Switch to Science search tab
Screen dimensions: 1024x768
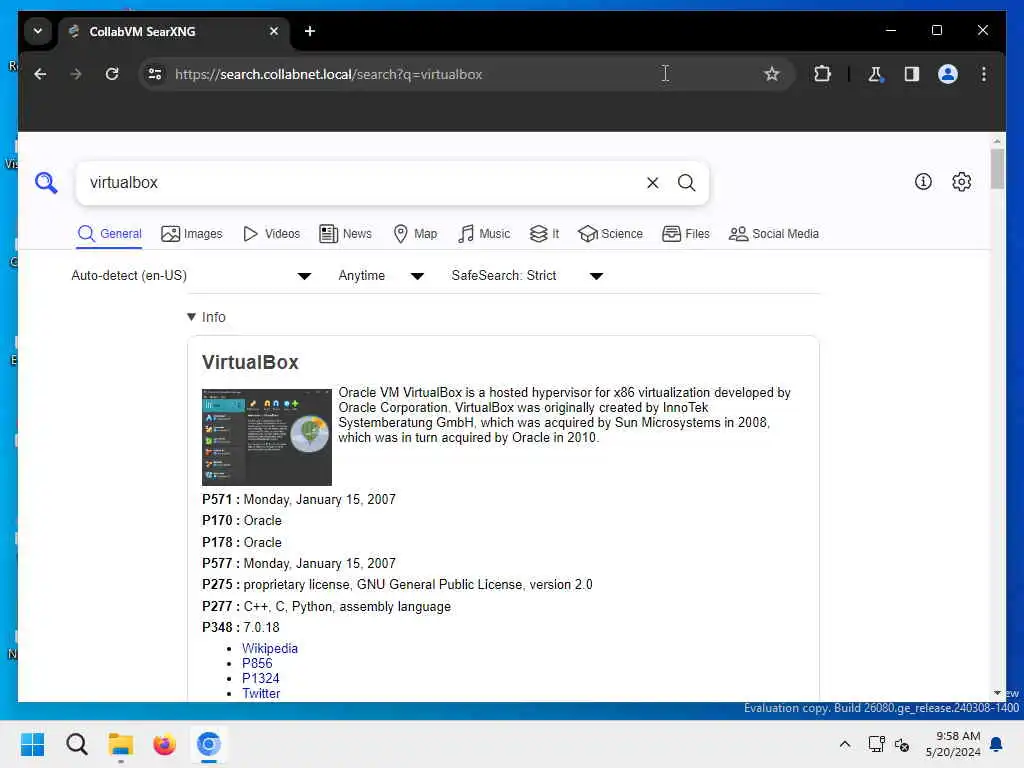(x=611, y=234)
